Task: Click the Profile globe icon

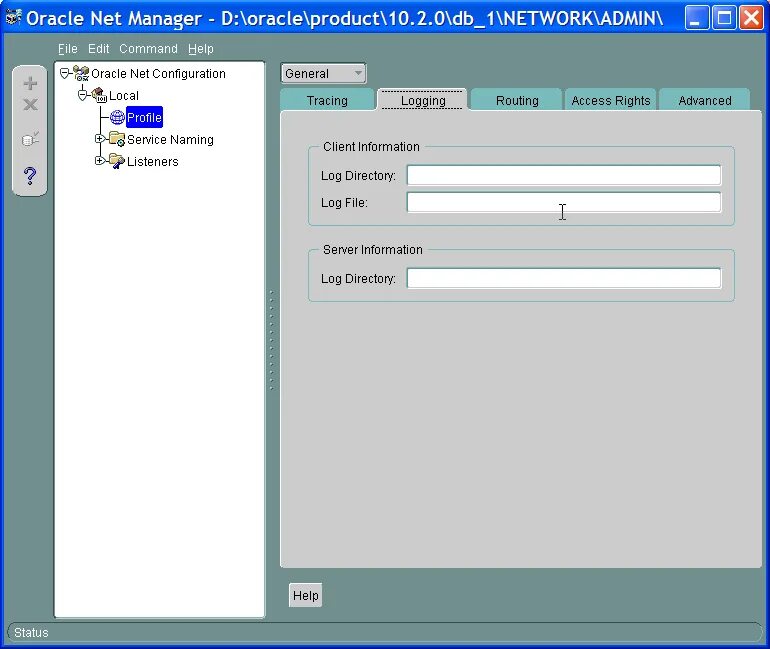Action: click(117, 117)
